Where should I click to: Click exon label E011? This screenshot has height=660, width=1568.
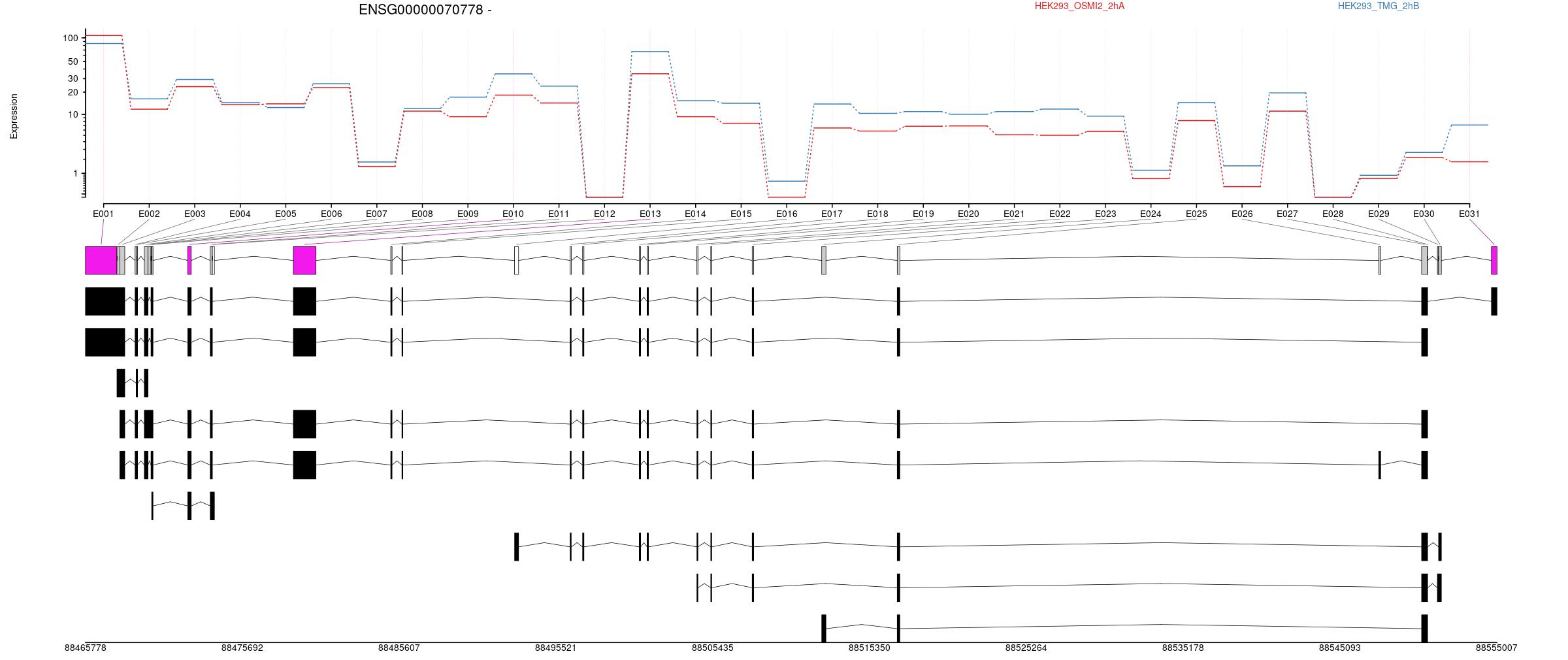559,214
